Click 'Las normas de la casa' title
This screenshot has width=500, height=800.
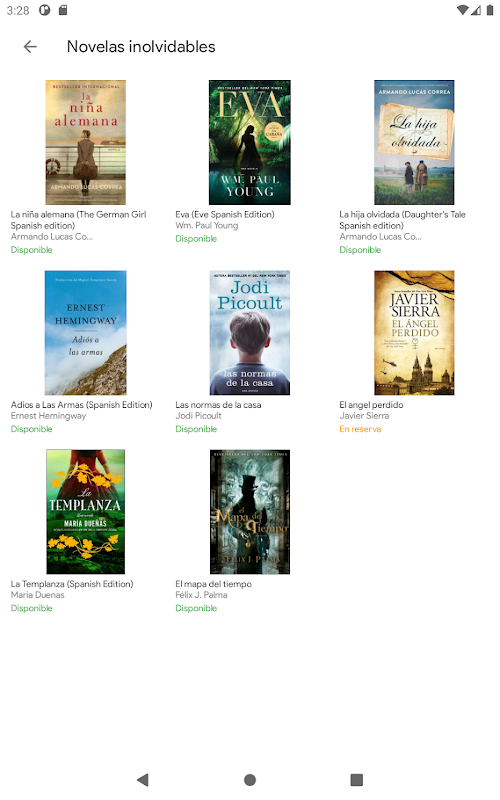click(x=218, y=405)
